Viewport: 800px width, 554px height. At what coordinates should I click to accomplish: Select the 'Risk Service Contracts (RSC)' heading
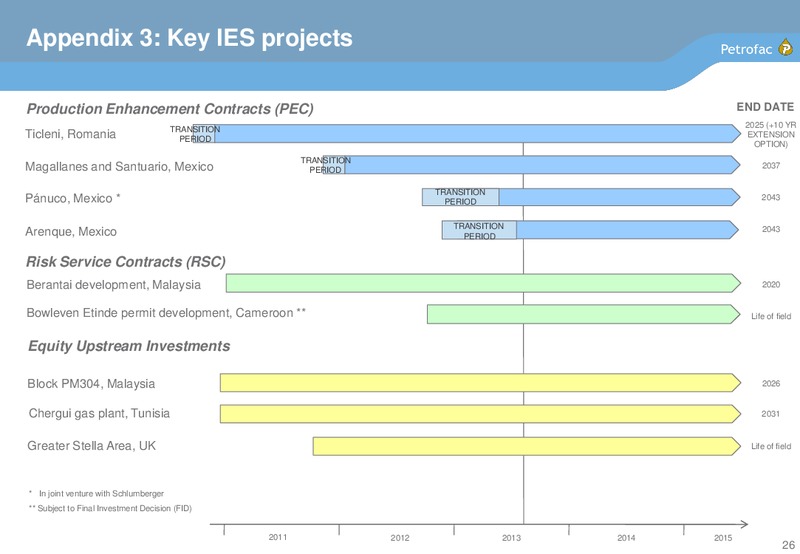click(126, 262)
